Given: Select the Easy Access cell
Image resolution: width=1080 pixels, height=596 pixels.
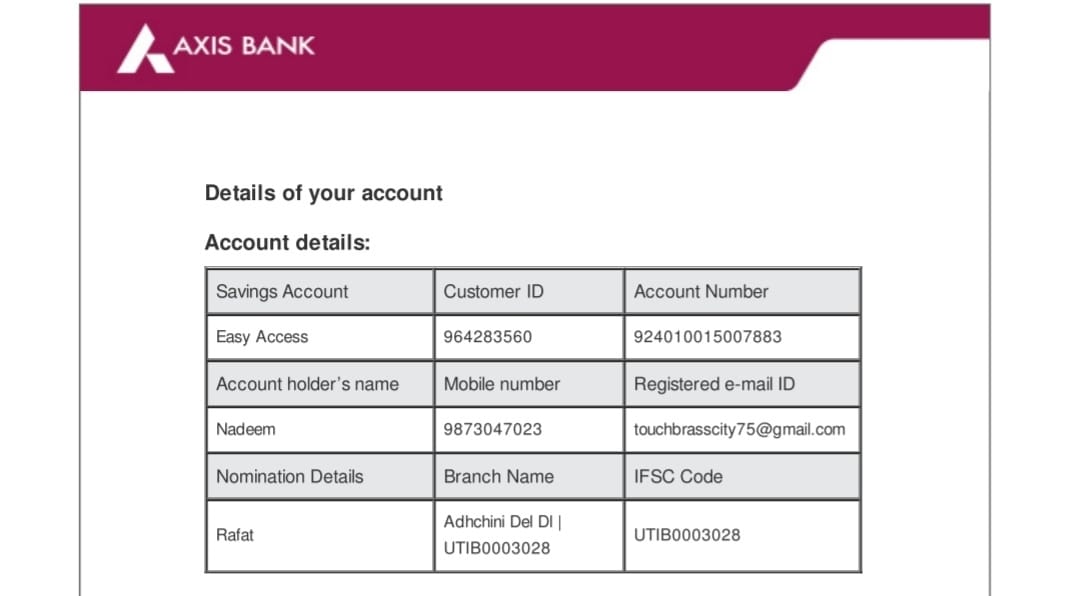Looking at the screenshot, I should 262,337.
